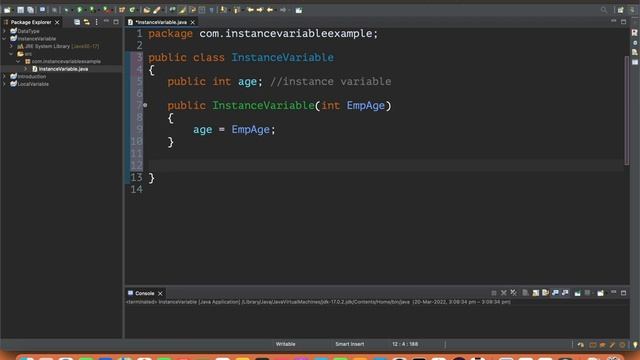Screen dimensions: 640x360
Task: Click the Previous Annotation up arrow icon
Action: [237, 10]
